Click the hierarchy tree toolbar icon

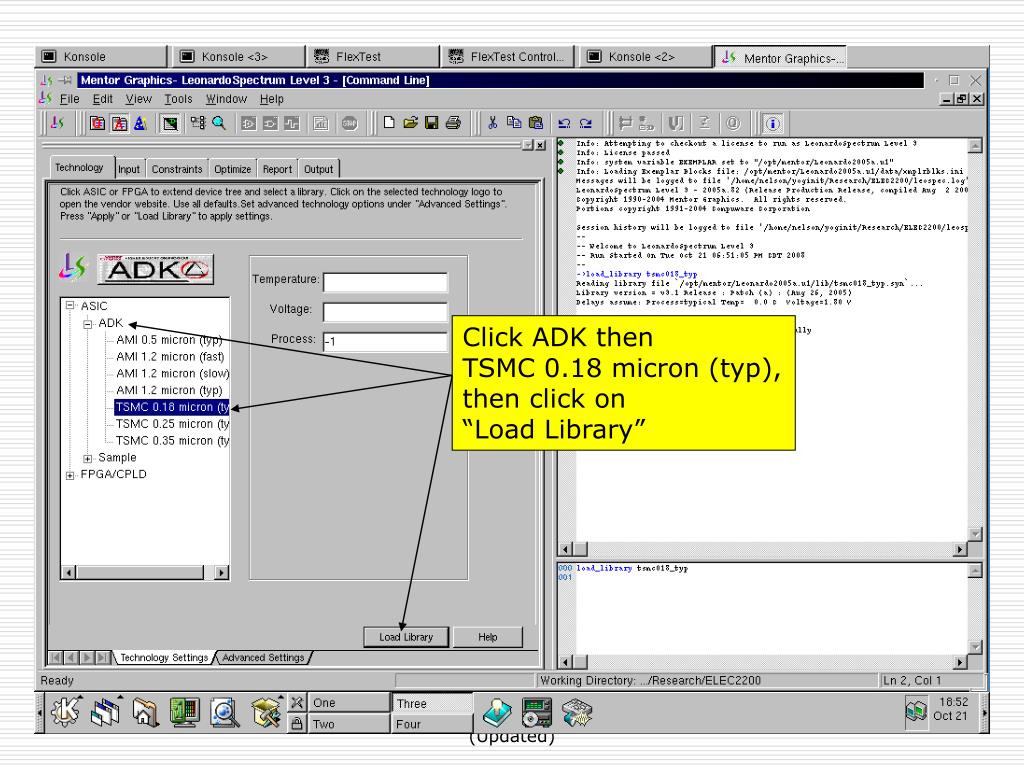[198, 123]
